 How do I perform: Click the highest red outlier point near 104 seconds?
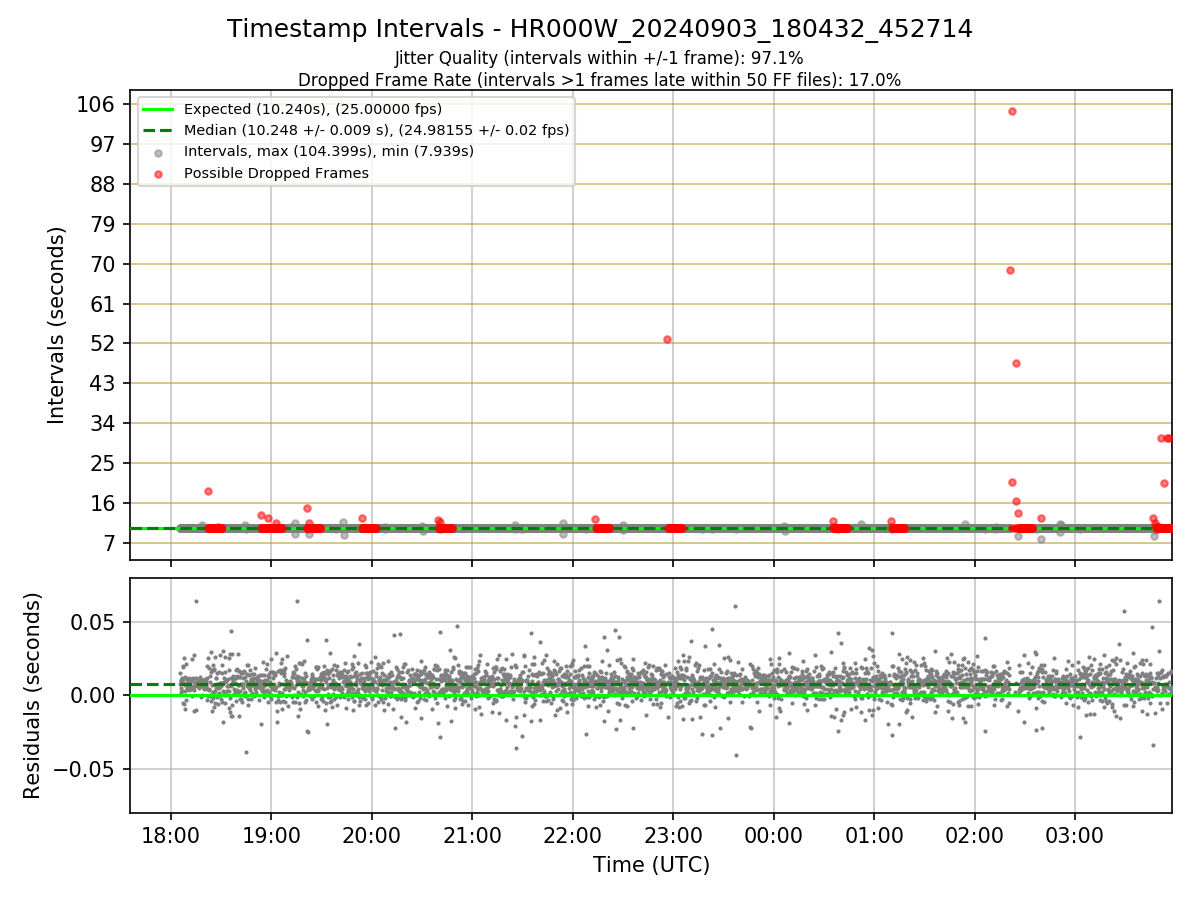[1012, 111]
